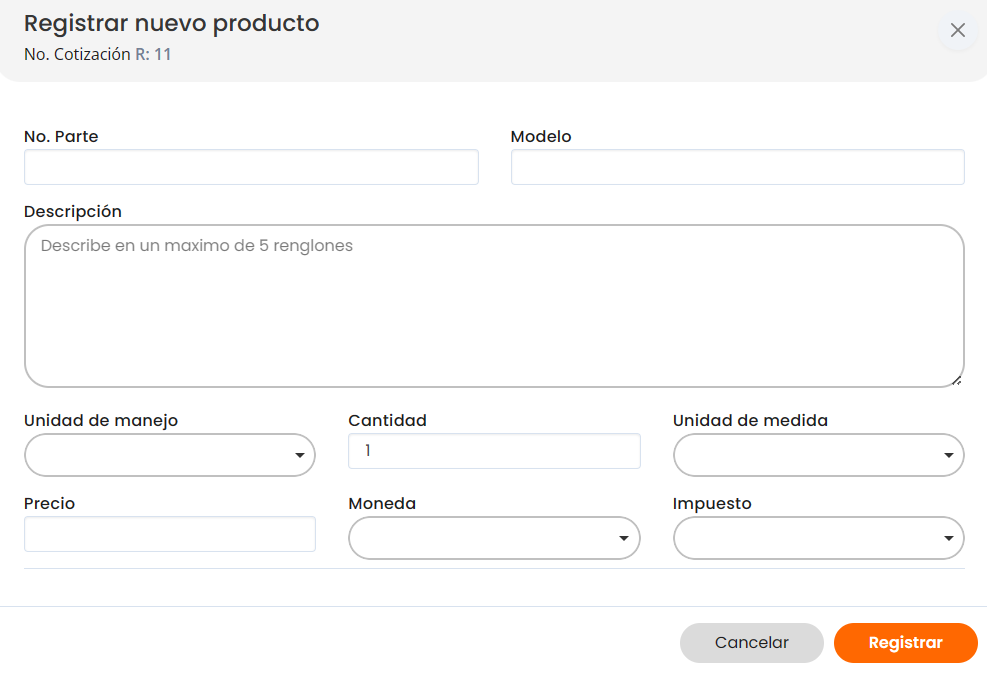Click the "No. Parte" field label
This screenshot has height=674, width=987.
pos(61,137)
